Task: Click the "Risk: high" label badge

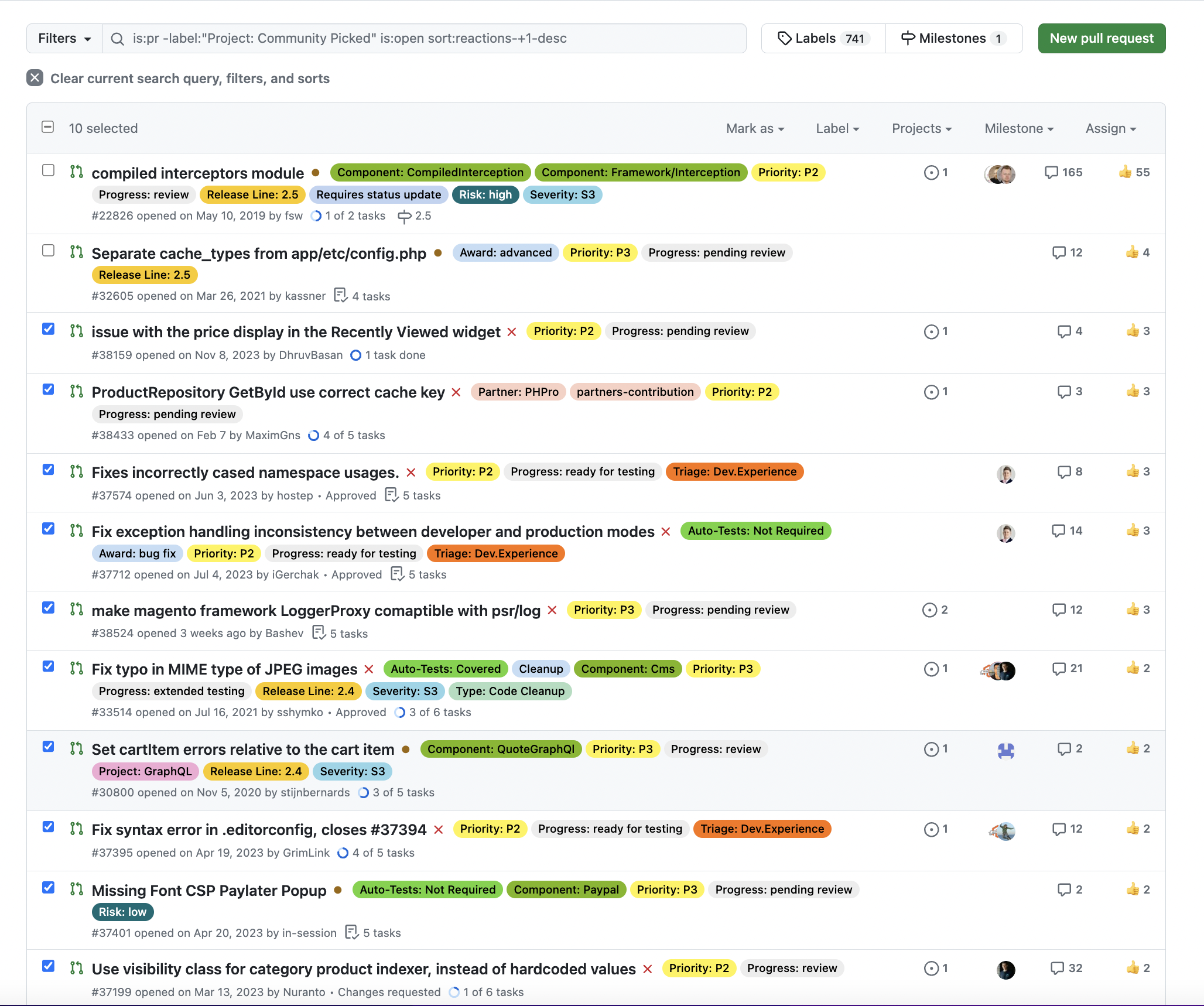Action: pos(485,194)
